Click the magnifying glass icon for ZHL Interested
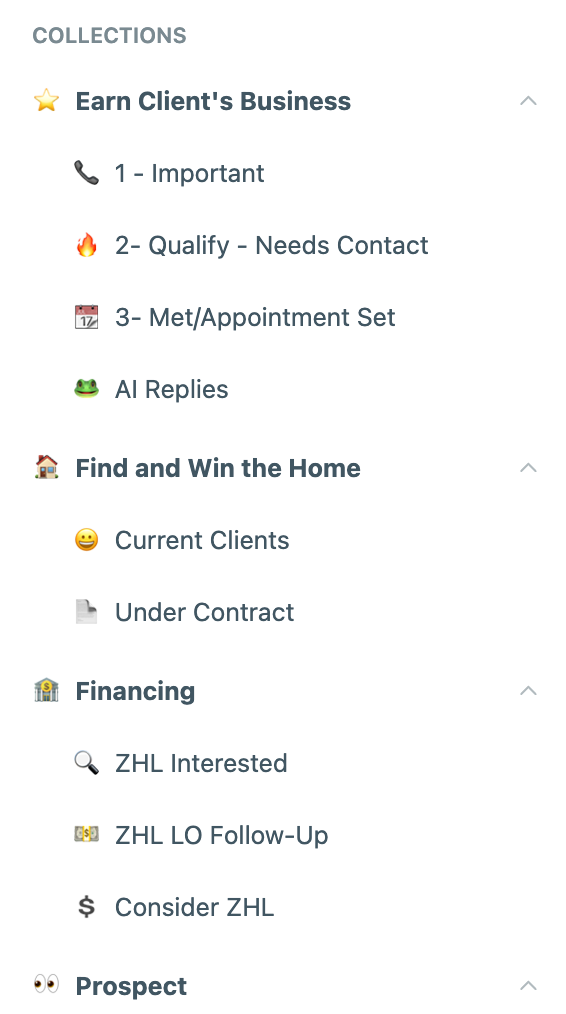Viewport: 566px width, 1014px height. point(86,763)
